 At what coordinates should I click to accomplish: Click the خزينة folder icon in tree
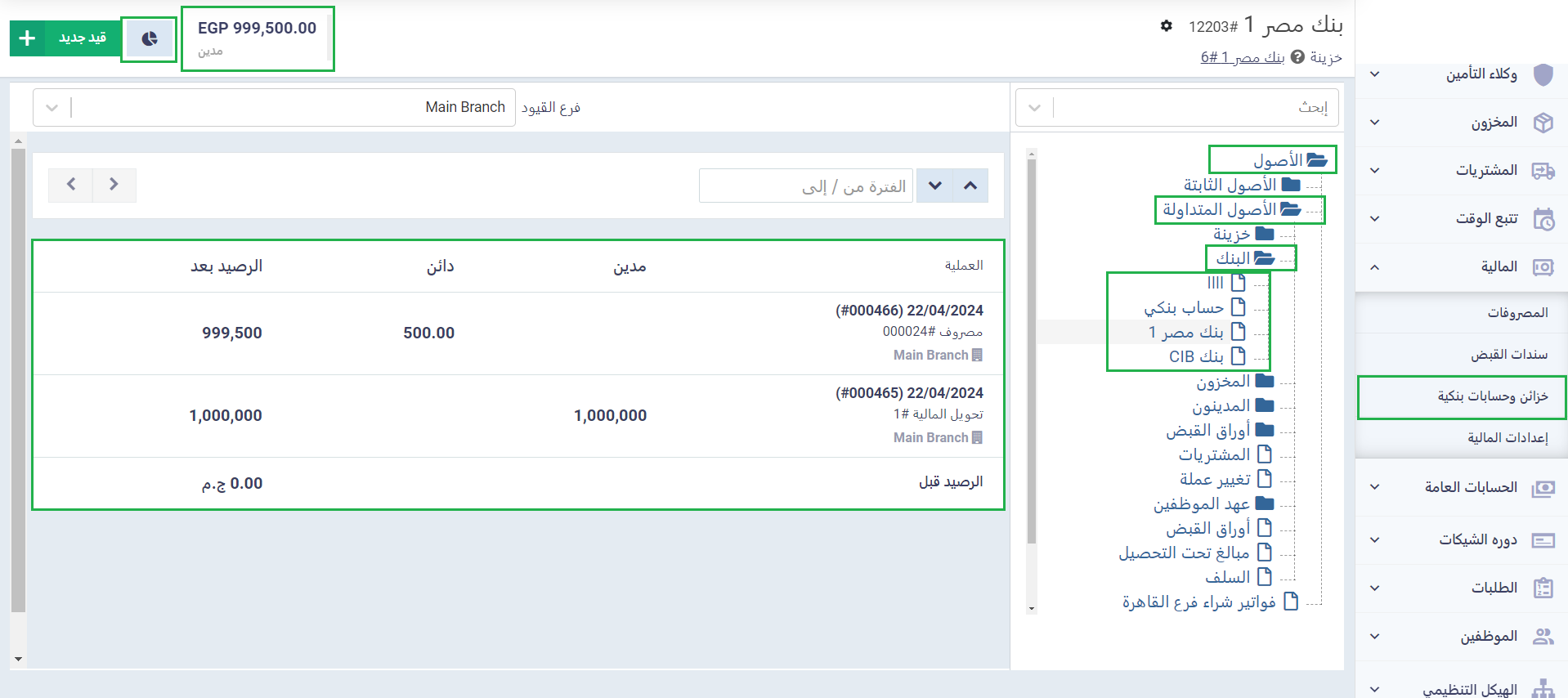coord(1265,234)
